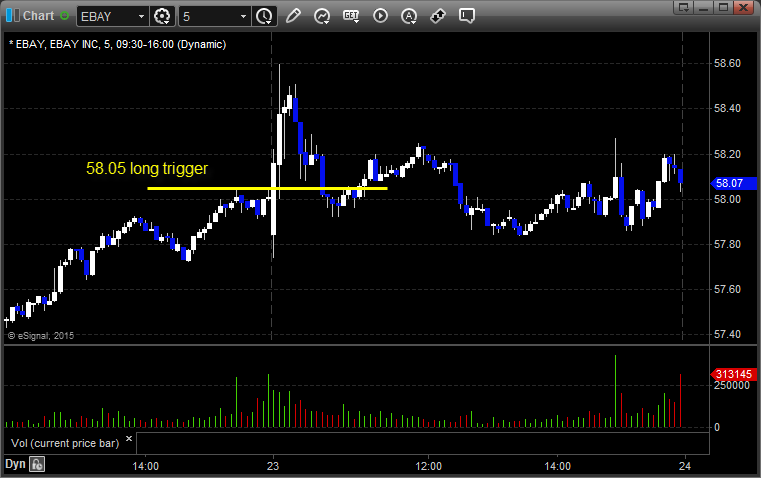Click the 58.40 price axis label
761x478 pixels.
pos(727,108)
